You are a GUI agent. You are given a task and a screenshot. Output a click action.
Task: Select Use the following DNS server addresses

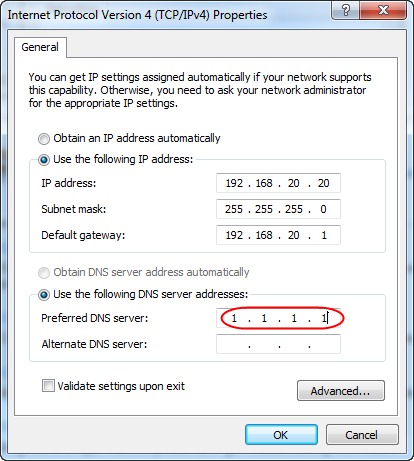click(x=44, y=295)
